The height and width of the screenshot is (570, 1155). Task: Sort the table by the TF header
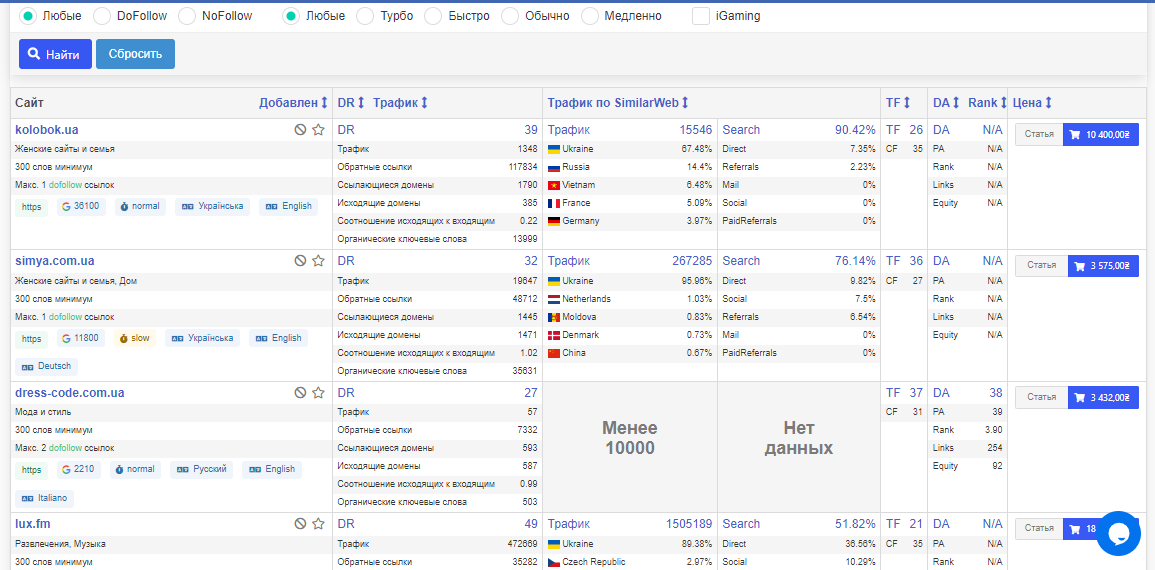(898, 103)
